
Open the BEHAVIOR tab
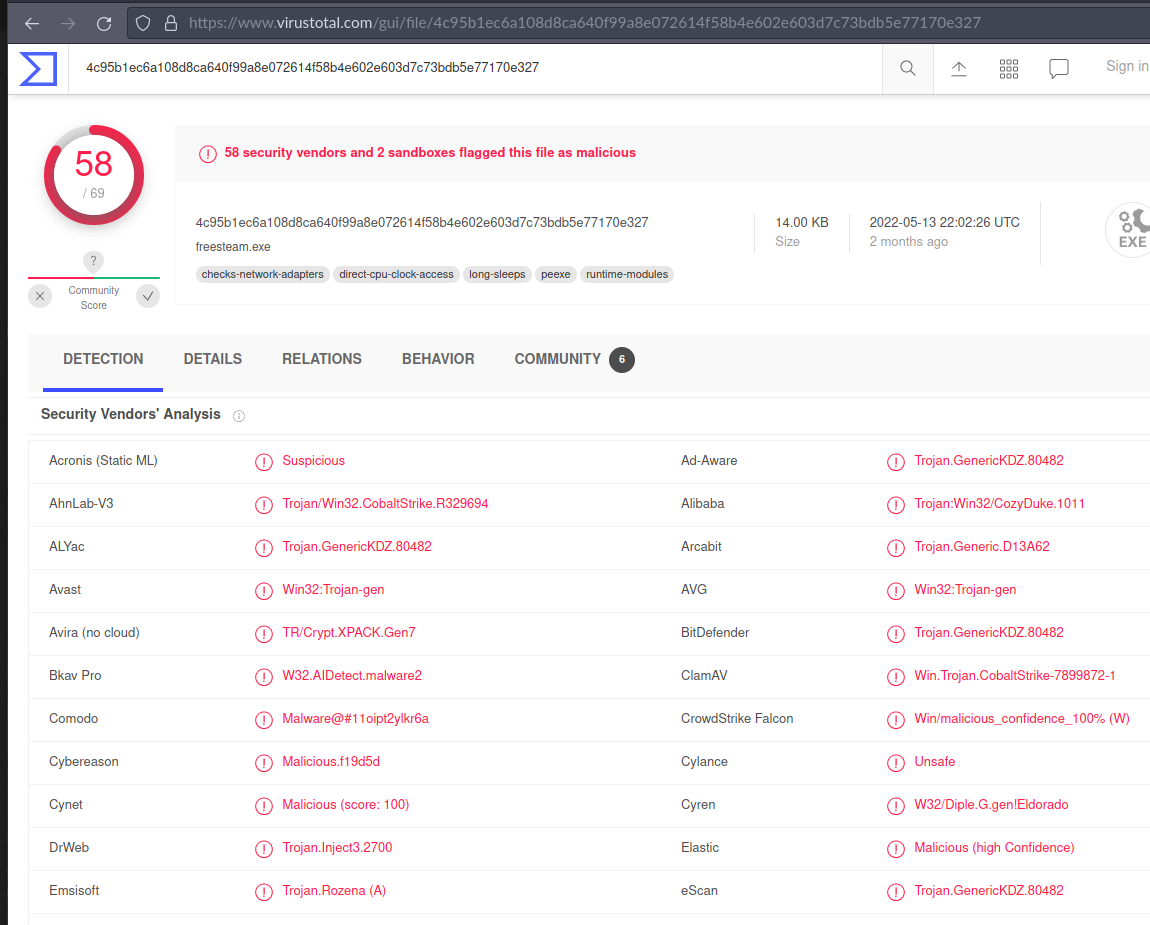[438, 359]
